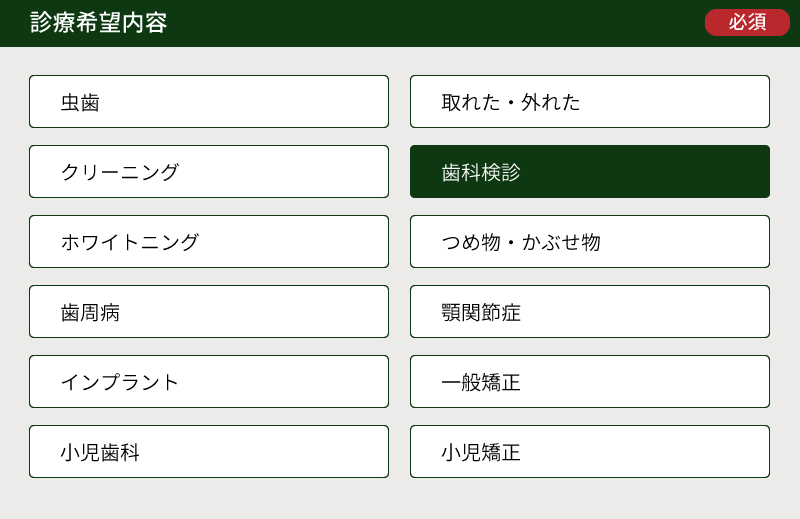Click the dark green selected checkup button
The width and height of the screenshot is (800, 519).
tap(589, 172)
